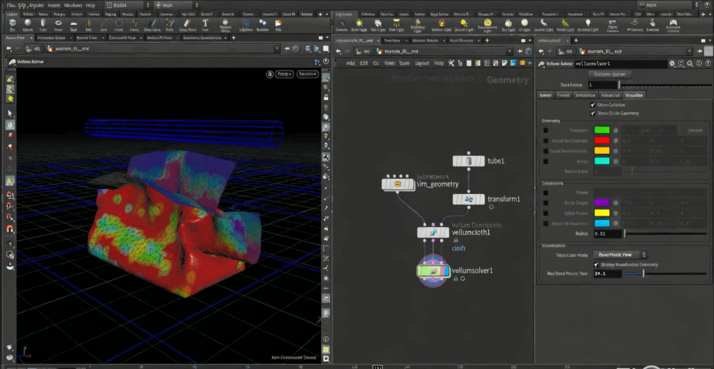Switch to the Advanced parameter tab
Image resolution: width=714 pixels, height=369 pixels.
point(610,95)
